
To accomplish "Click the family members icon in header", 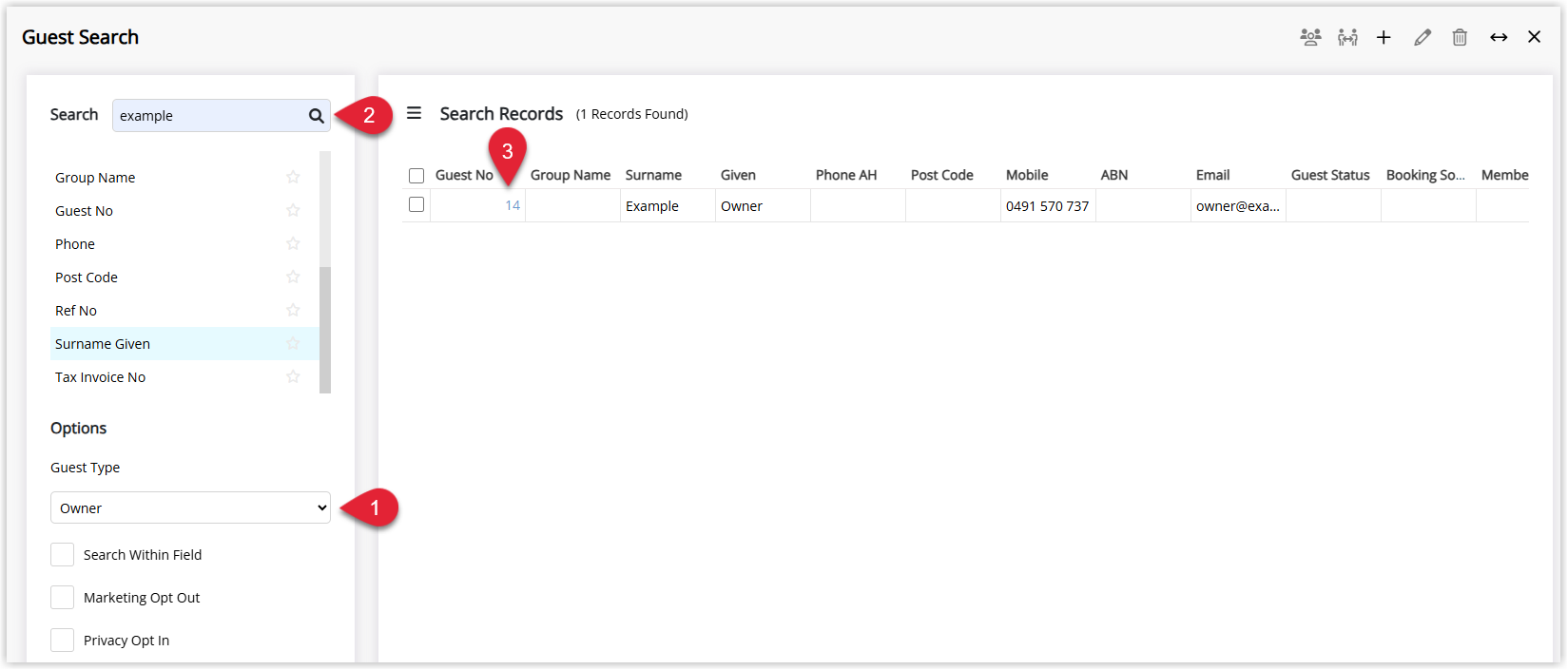I will click(x=1347, y=37).
